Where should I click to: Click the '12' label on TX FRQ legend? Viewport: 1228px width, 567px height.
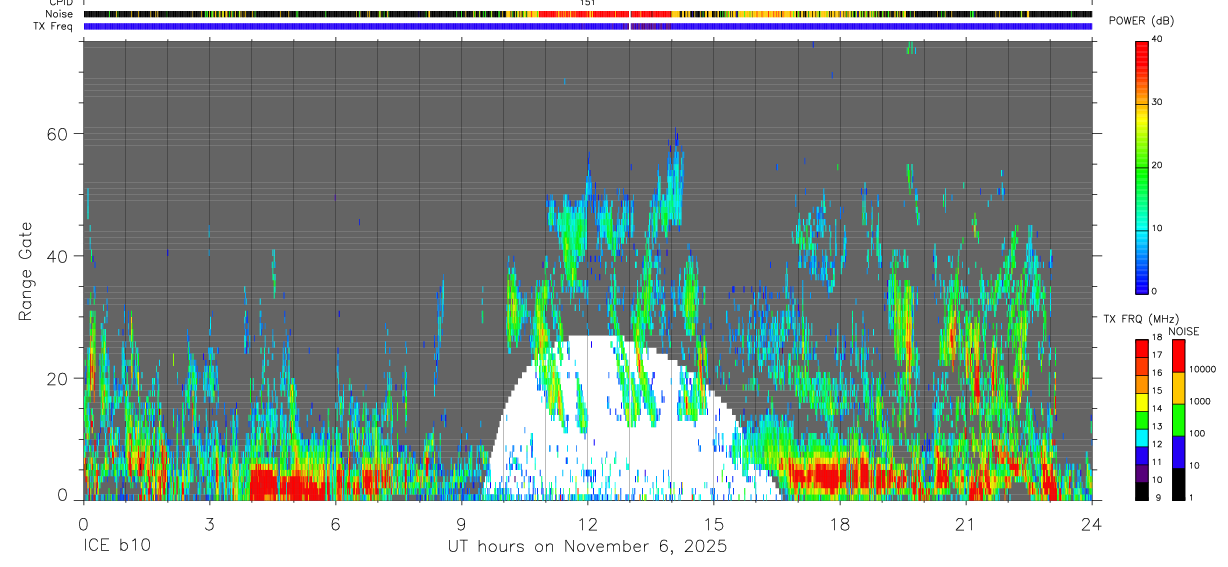point(1157,444)
